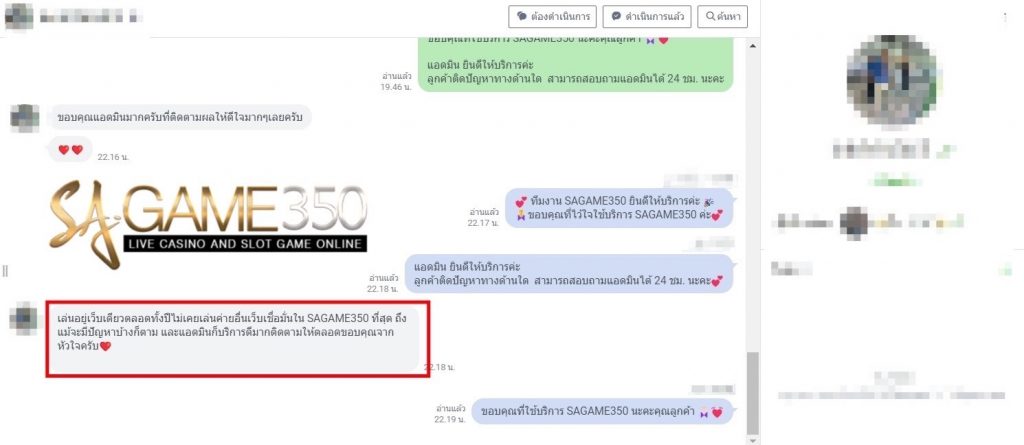Click the small avatar in the right info panel
Screen dimensions: 1024x445
[853, 222]
